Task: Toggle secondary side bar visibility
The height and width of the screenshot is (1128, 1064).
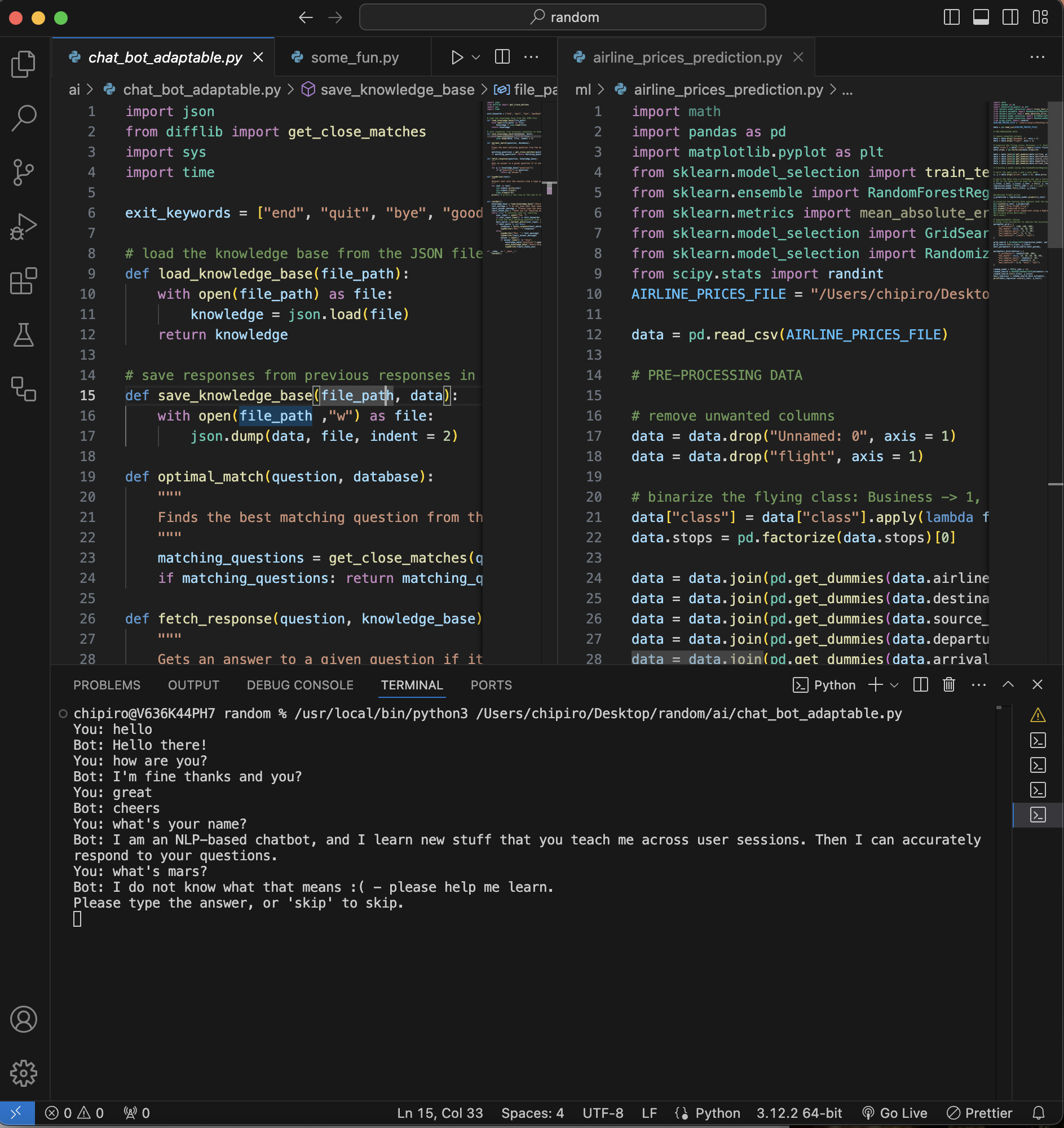Action: click(1010, 17)
